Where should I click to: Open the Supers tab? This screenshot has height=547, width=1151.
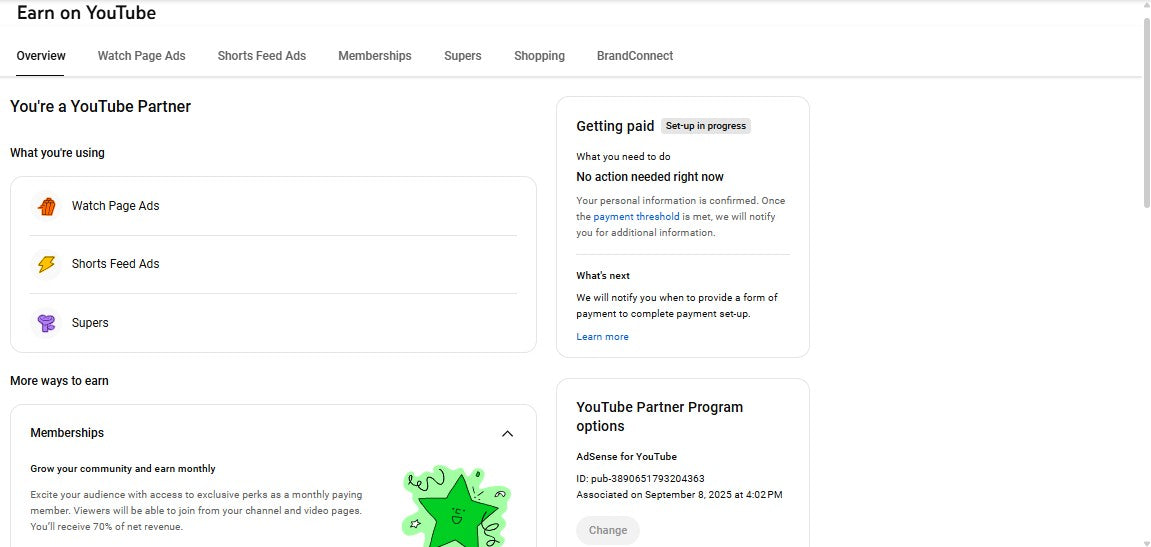(x=462, y=56)
